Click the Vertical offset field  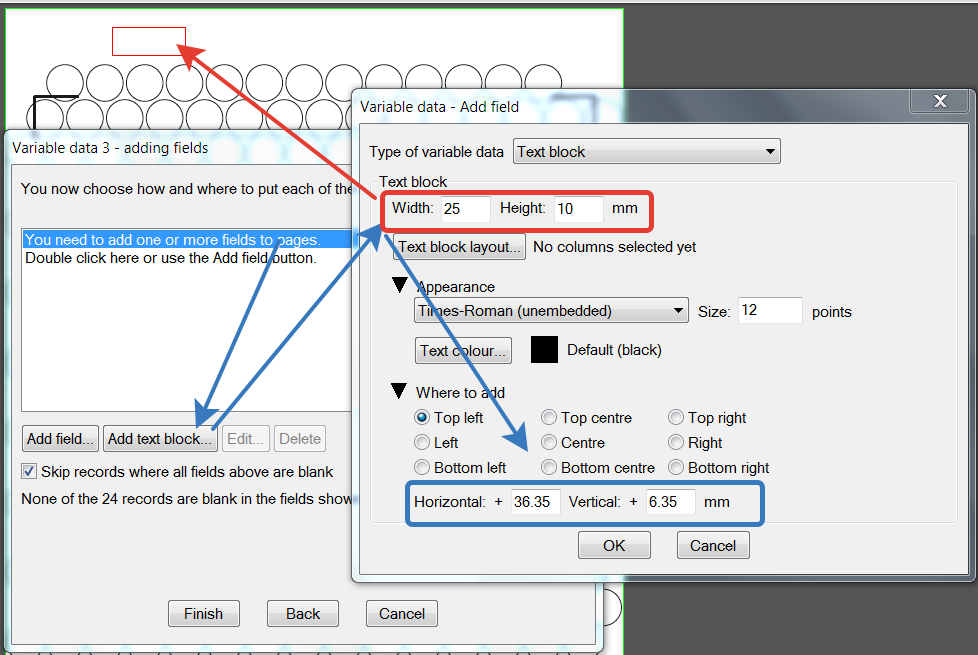click(x=671, y=502)
